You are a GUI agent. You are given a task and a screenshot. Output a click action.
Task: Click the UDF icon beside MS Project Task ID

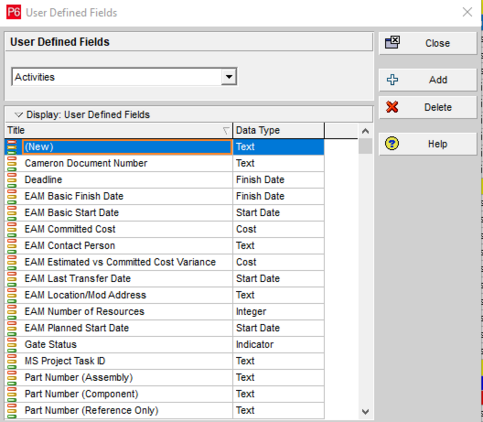[12, 361]
